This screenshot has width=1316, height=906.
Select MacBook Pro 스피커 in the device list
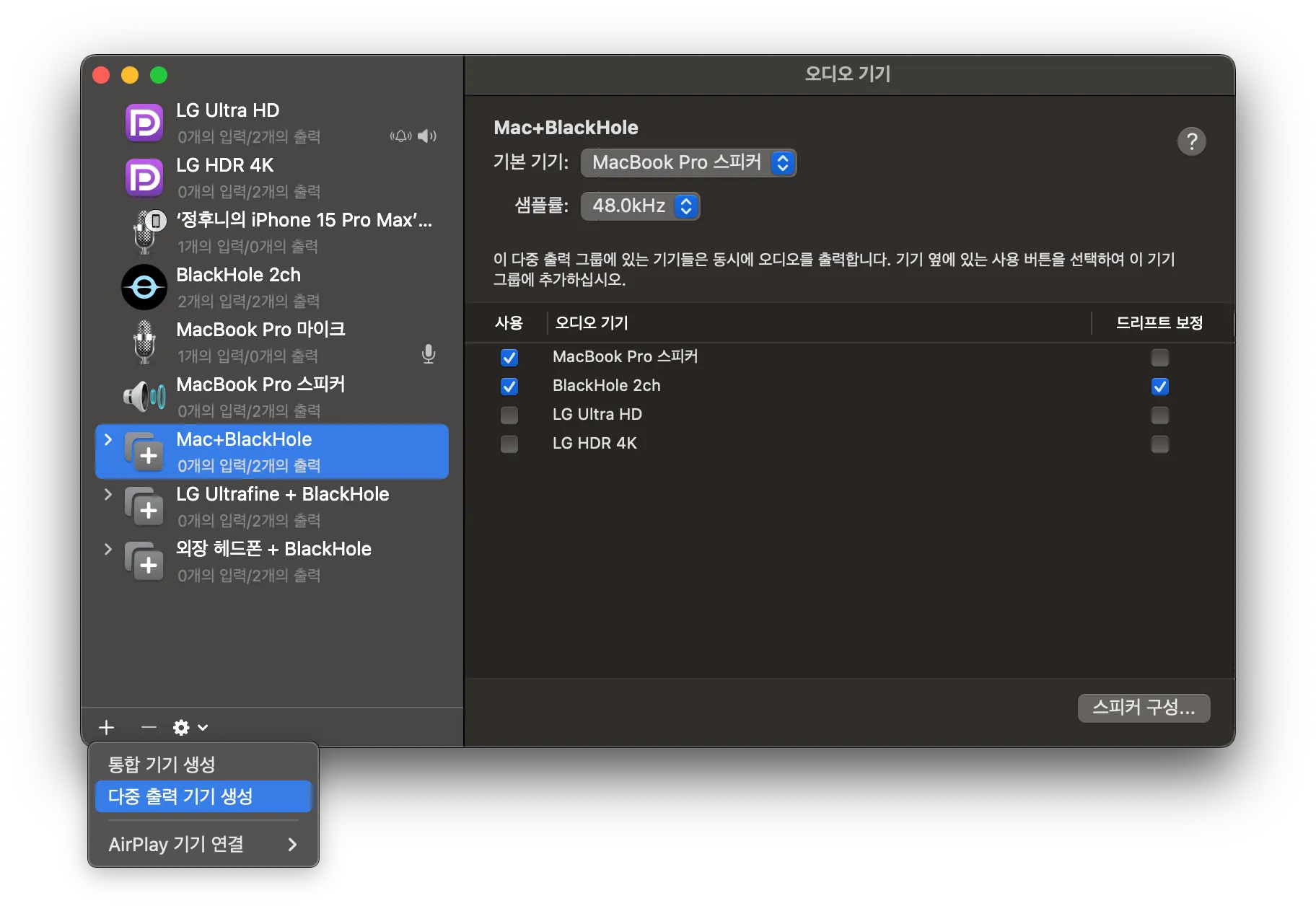(x=272, y=397)
